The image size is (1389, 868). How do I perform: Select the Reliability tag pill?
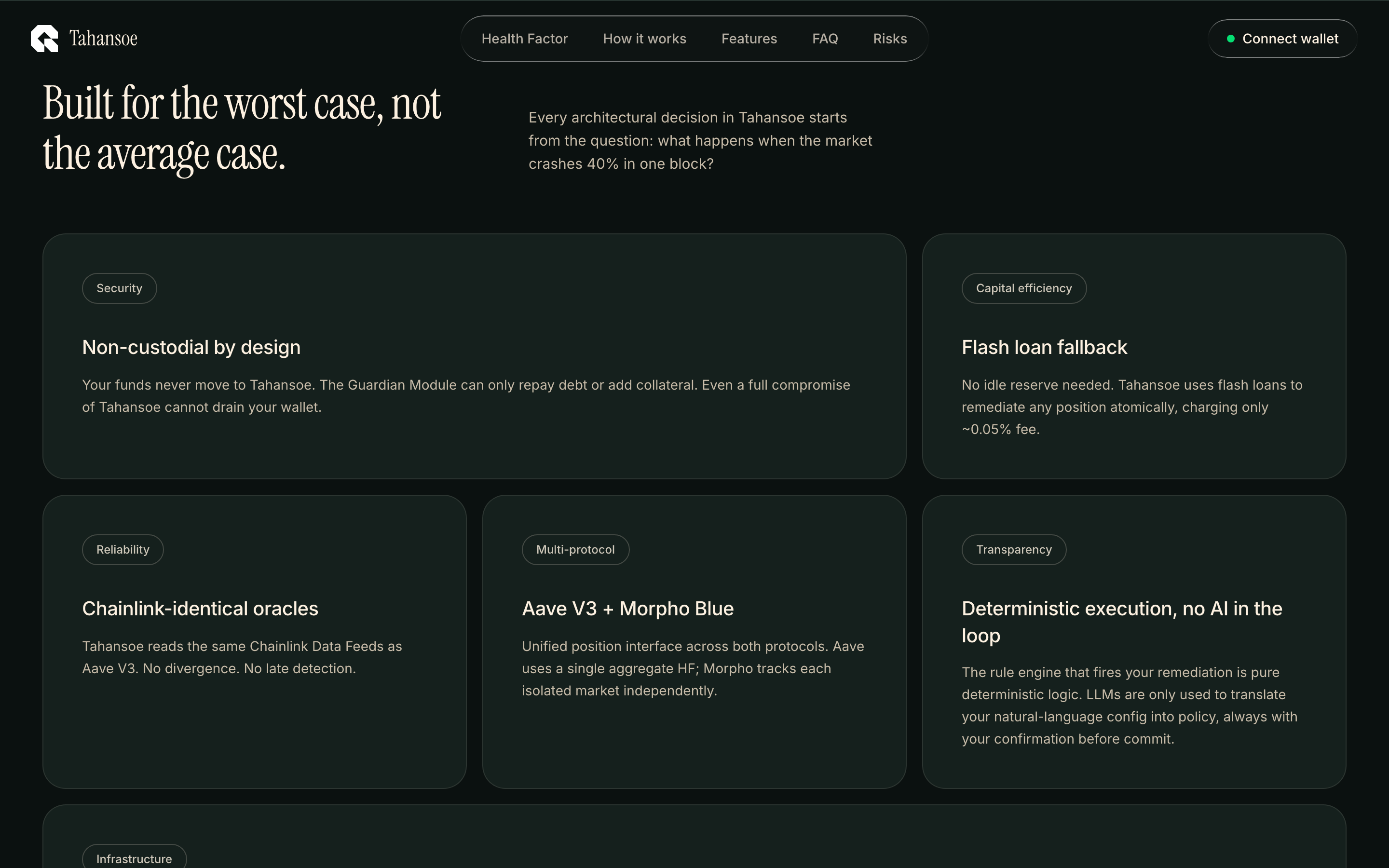tap(123, 549)
